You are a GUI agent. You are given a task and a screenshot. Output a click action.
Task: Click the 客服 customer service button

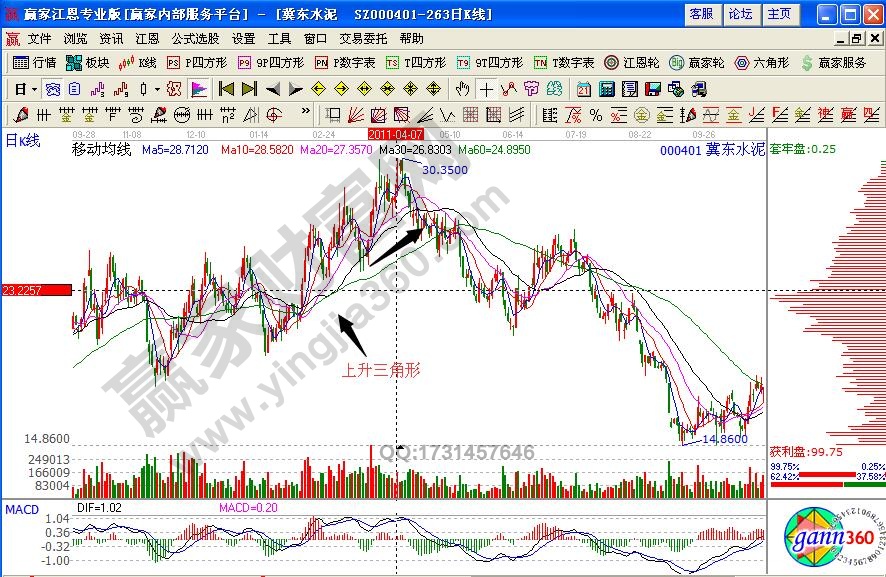coord(701,14)
